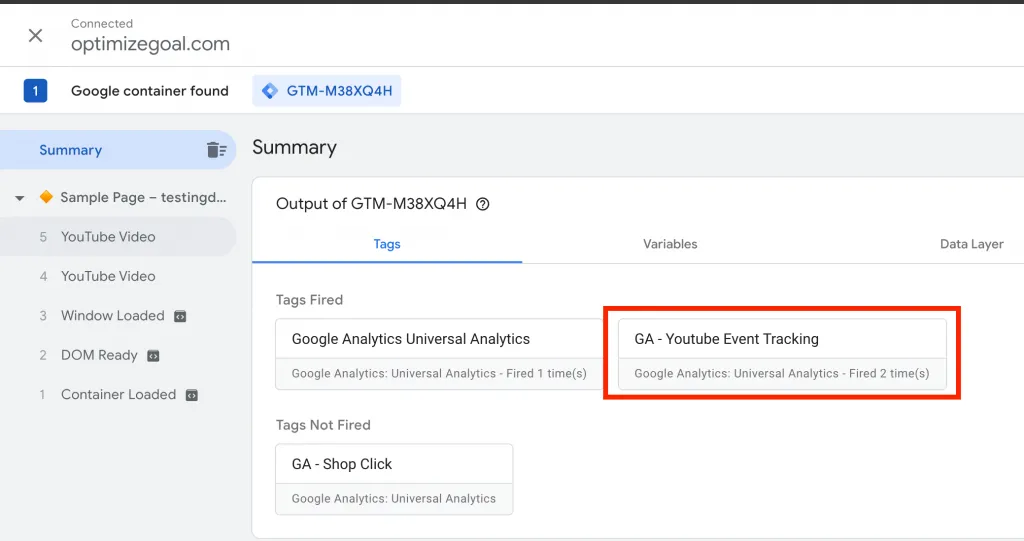Select event 4 YouTube Video
Image resolution: width=1024 pixels, height=541 pixels.
click(x=118, y=276)
